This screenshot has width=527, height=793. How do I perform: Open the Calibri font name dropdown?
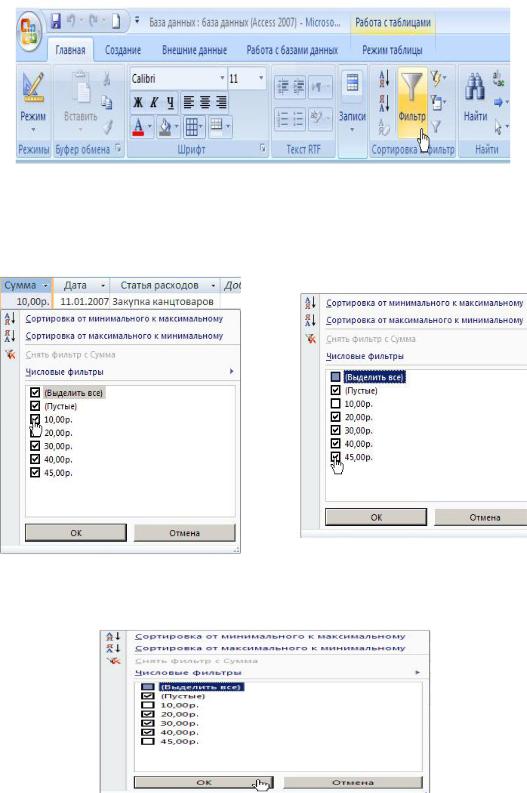coord(222,78)
